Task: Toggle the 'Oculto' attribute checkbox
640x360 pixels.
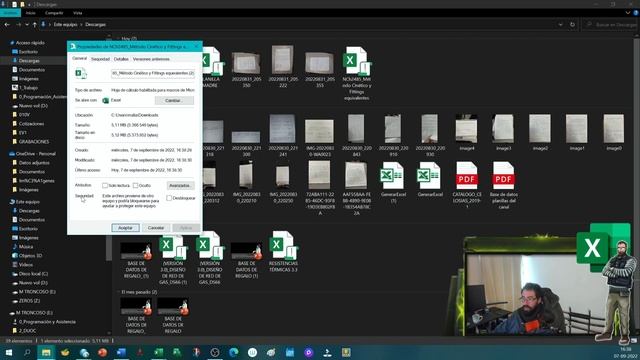Action: point(136,186)
